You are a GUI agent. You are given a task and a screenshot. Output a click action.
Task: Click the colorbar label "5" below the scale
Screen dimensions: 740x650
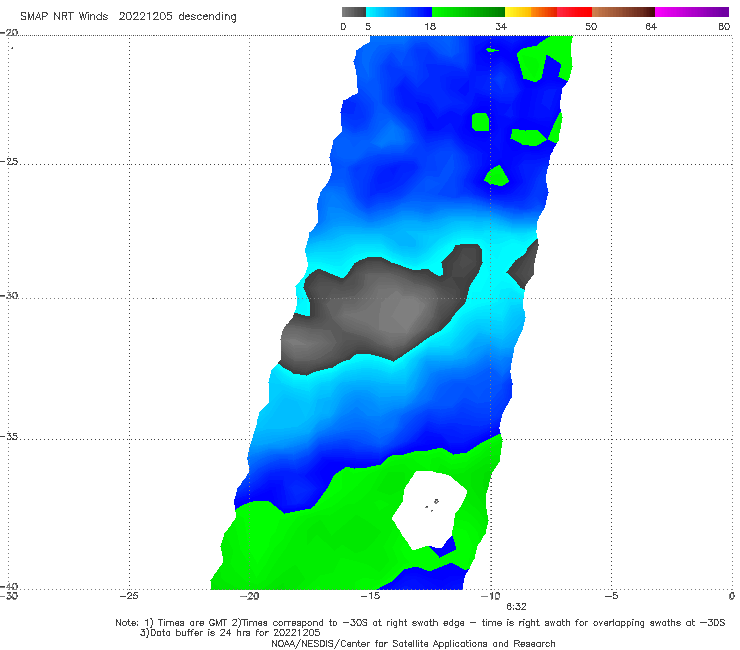368,27
